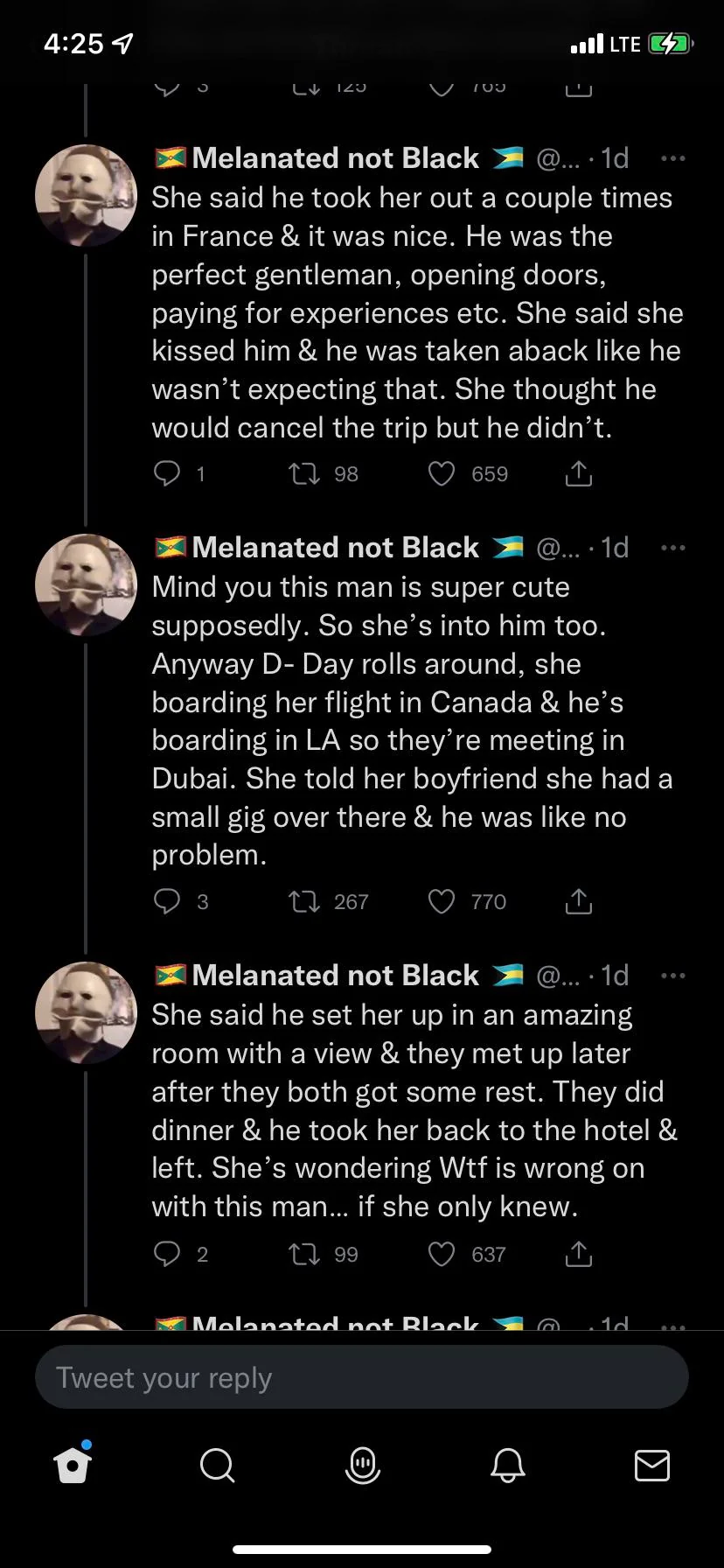Like the tweet with 770 likes
This screenshot has width=724, height=1568.
pyautogui.click(x=442, y=902)
